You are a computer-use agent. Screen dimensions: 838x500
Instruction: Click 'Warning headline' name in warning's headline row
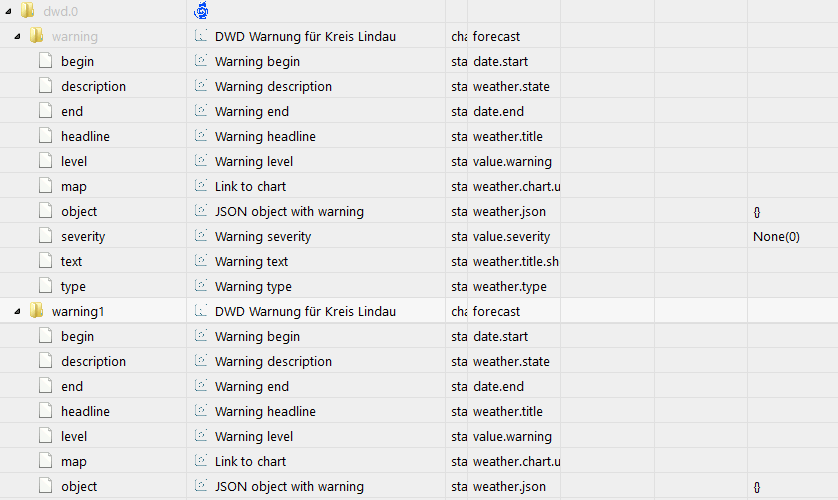tap(265, 137)
